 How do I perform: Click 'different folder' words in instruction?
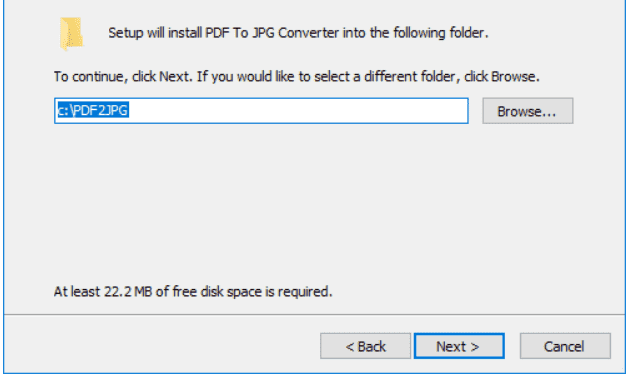409,76
